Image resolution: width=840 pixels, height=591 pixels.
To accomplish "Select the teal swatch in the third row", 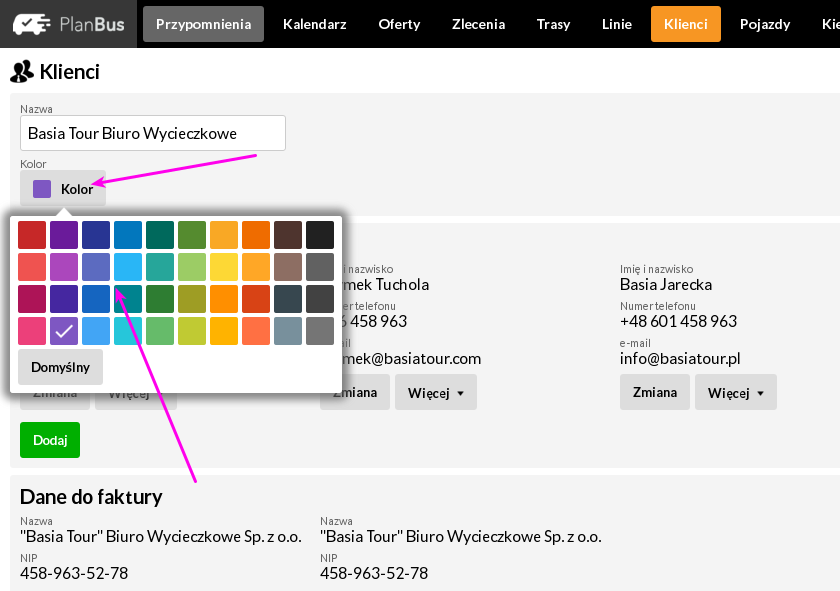I will [x=128, y=299].
